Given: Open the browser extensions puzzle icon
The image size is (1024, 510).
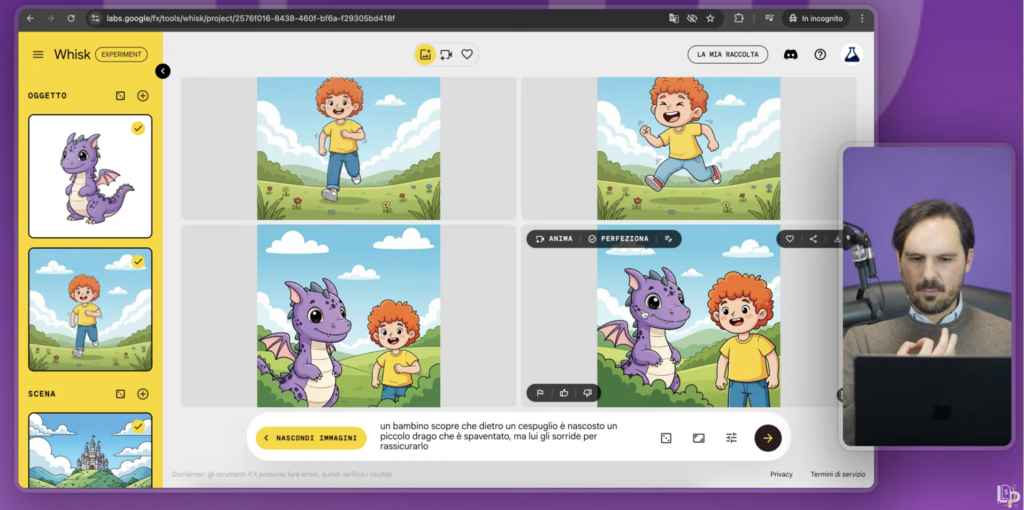Looking at the screenshot, I should (x=739, y=18).
